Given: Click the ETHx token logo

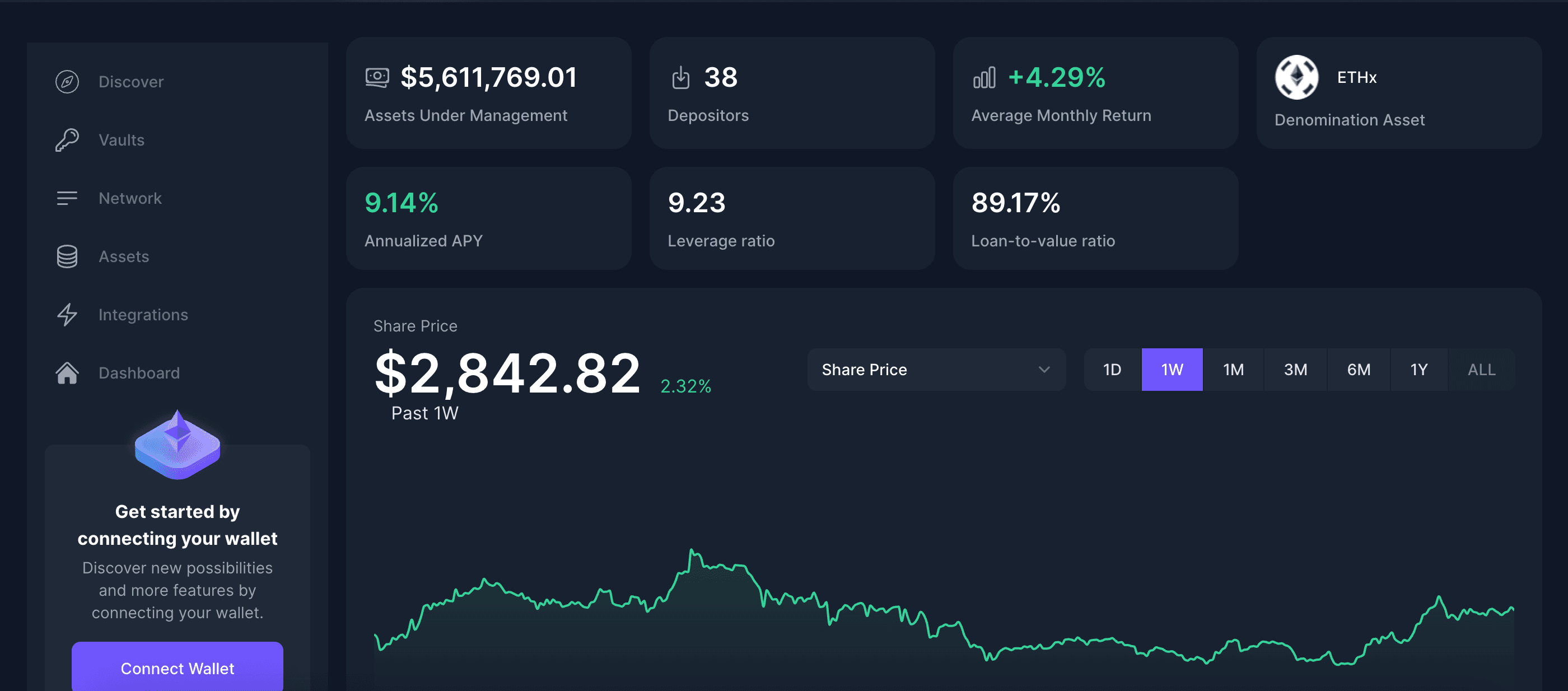Looking at the screenshot, I should coord(1296,77).
